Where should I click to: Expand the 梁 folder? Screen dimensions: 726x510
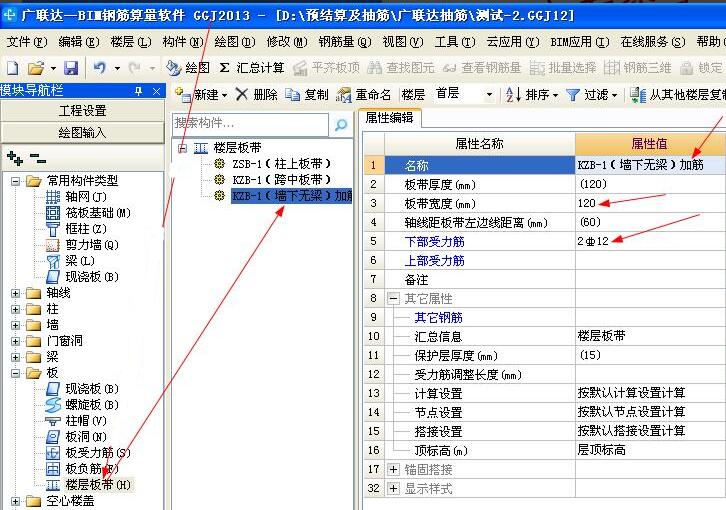(x=16, y=357)
